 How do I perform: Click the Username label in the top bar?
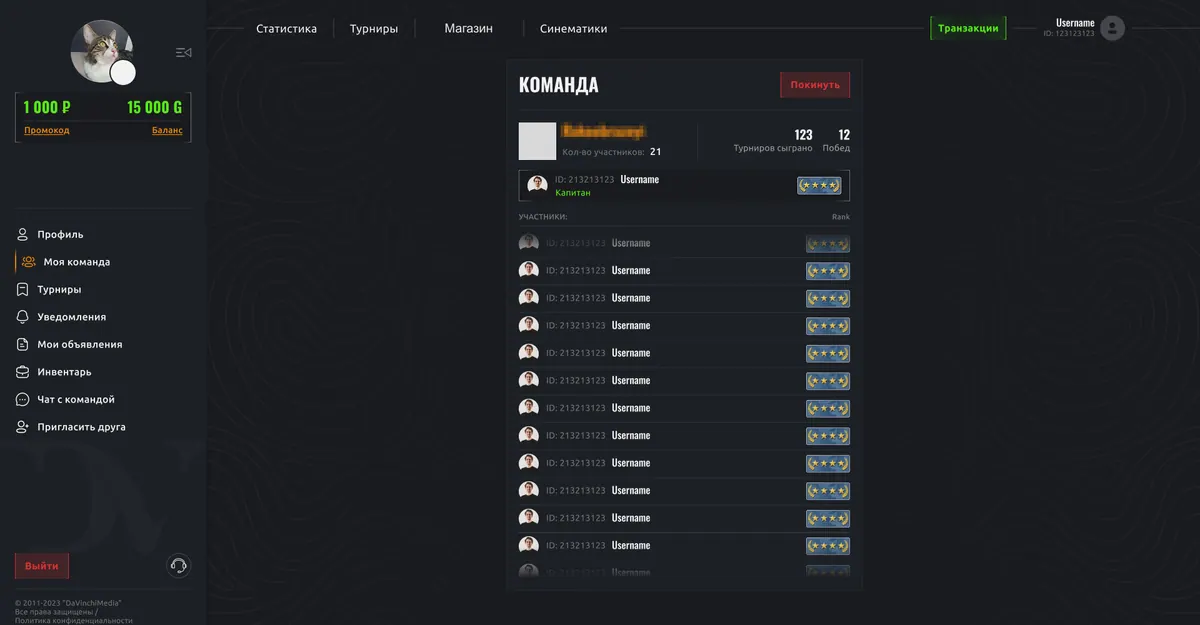click(x=1075, y=22)
